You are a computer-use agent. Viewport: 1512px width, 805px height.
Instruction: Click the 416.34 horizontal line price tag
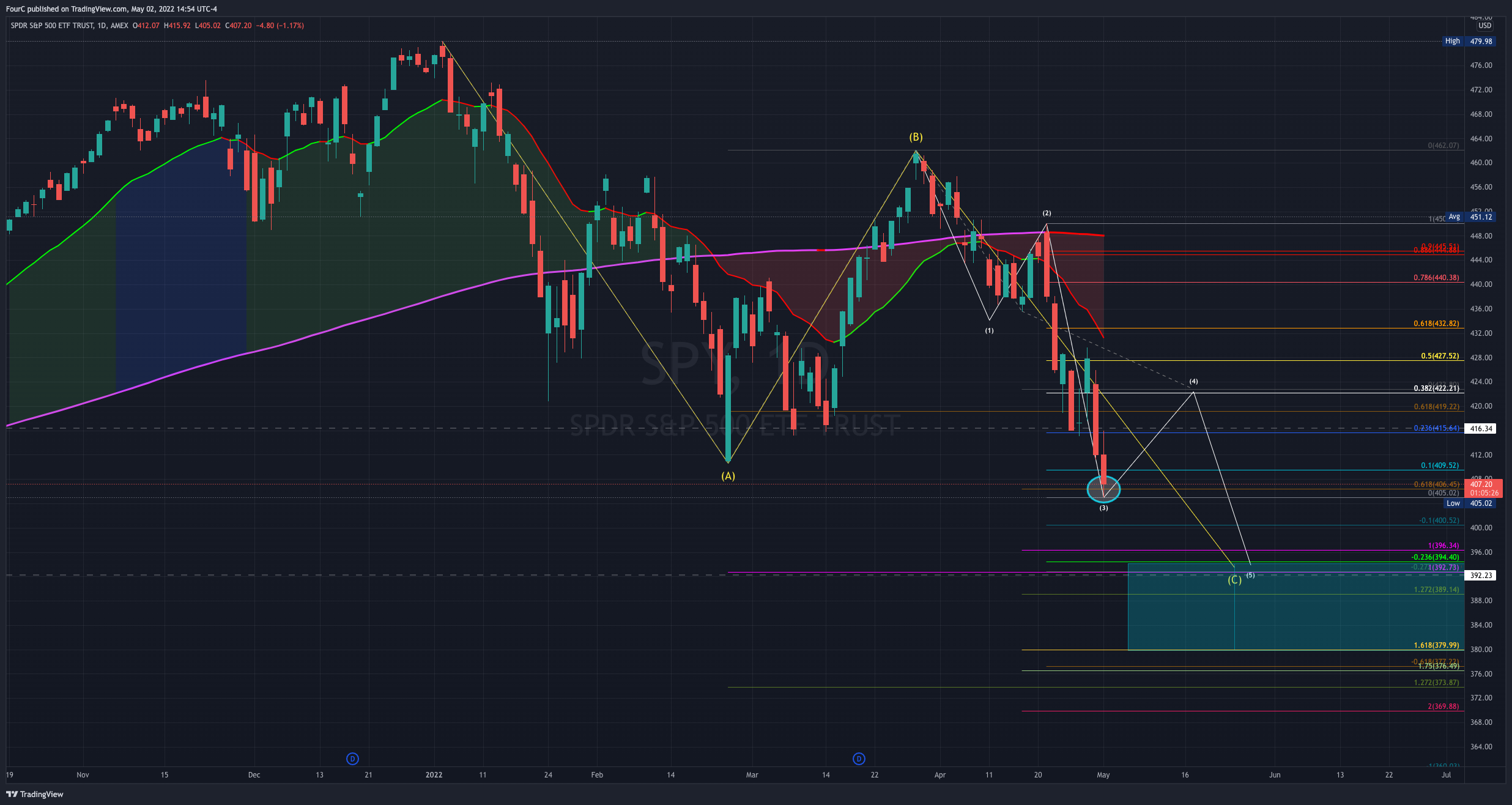coord(1481,429)
